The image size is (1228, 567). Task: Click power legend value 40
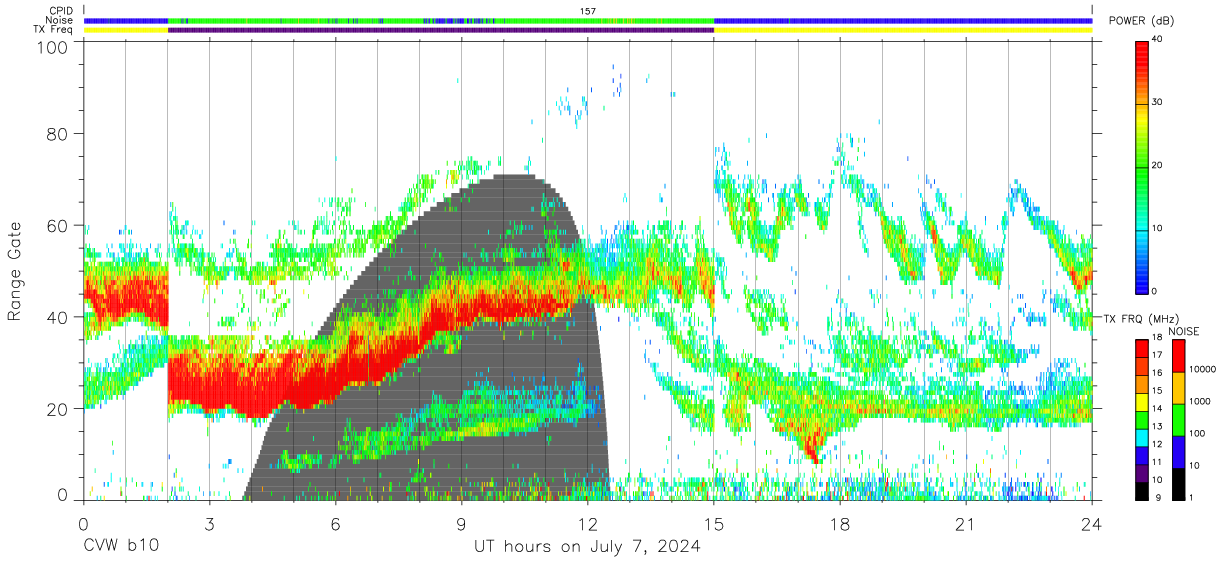pyautogui.click(x=1159, y=40)
